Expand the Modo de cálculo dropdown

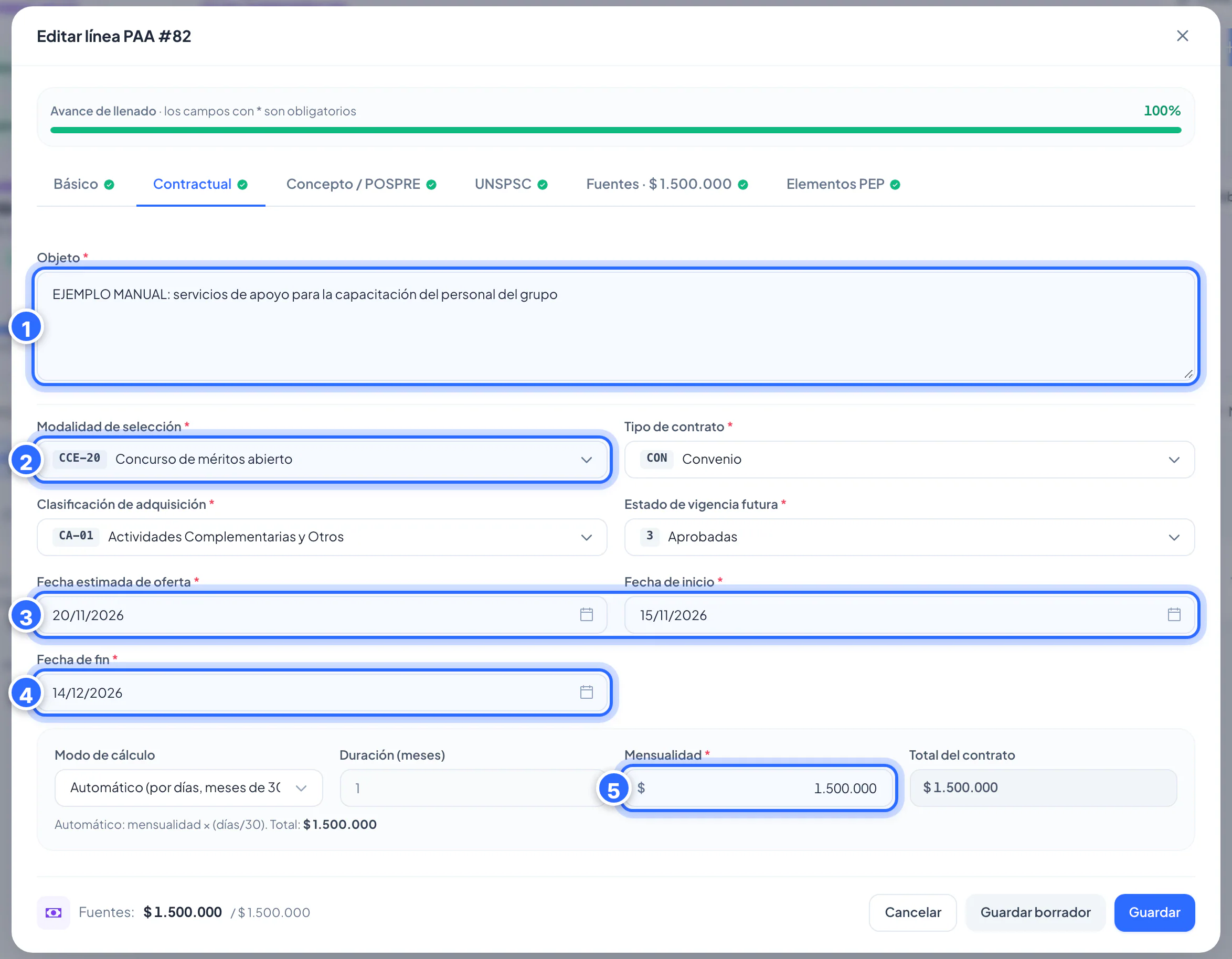click(188, 787)
